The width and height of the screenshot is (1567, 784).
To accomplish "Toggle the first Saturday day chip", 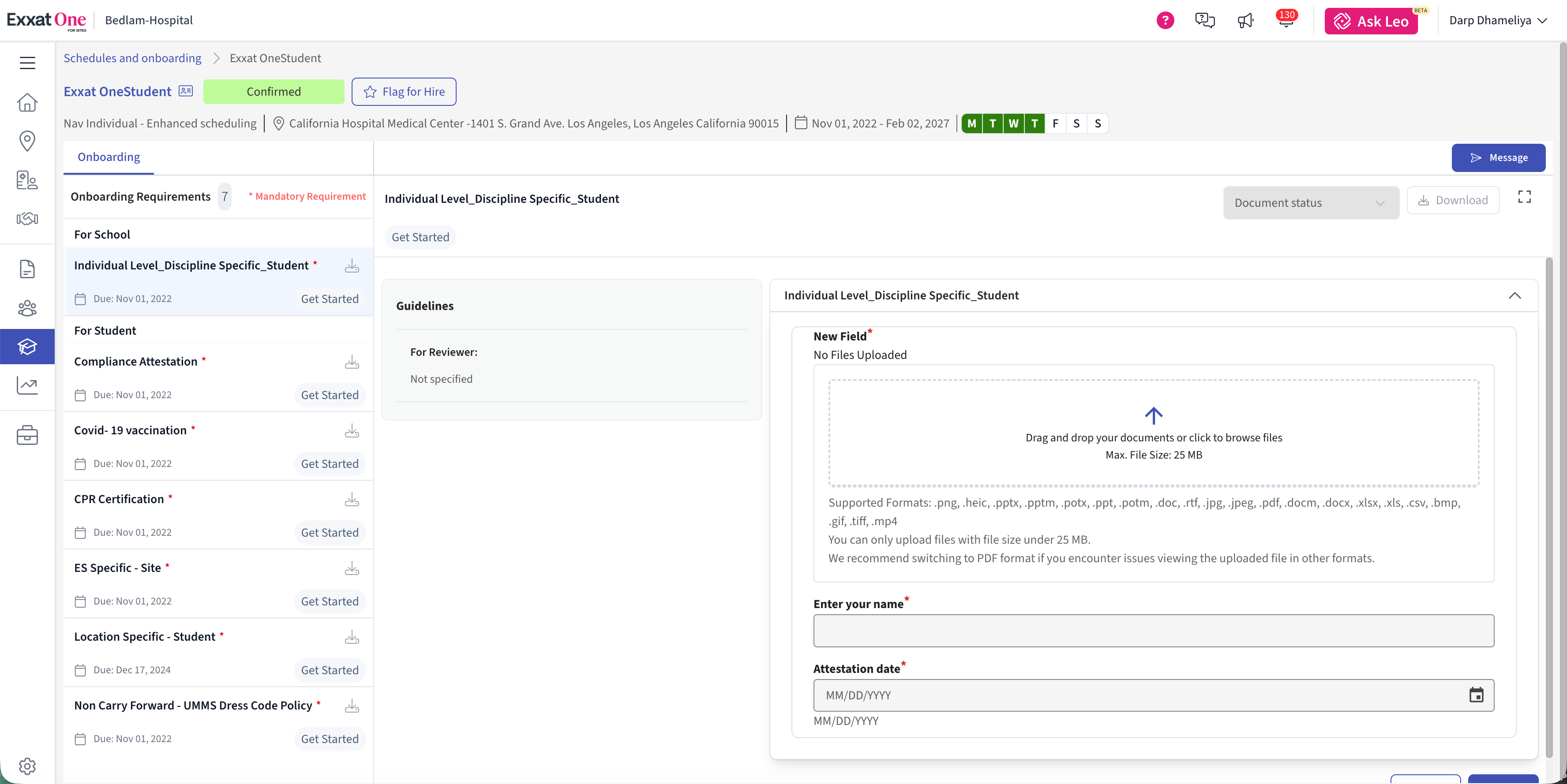I will click(1076, 123).
